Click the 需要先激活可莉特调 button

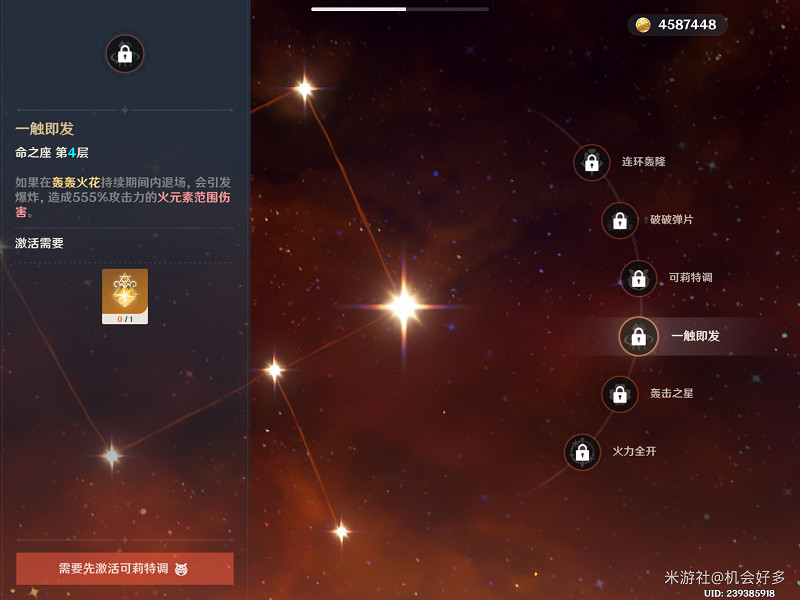point(125,568)
